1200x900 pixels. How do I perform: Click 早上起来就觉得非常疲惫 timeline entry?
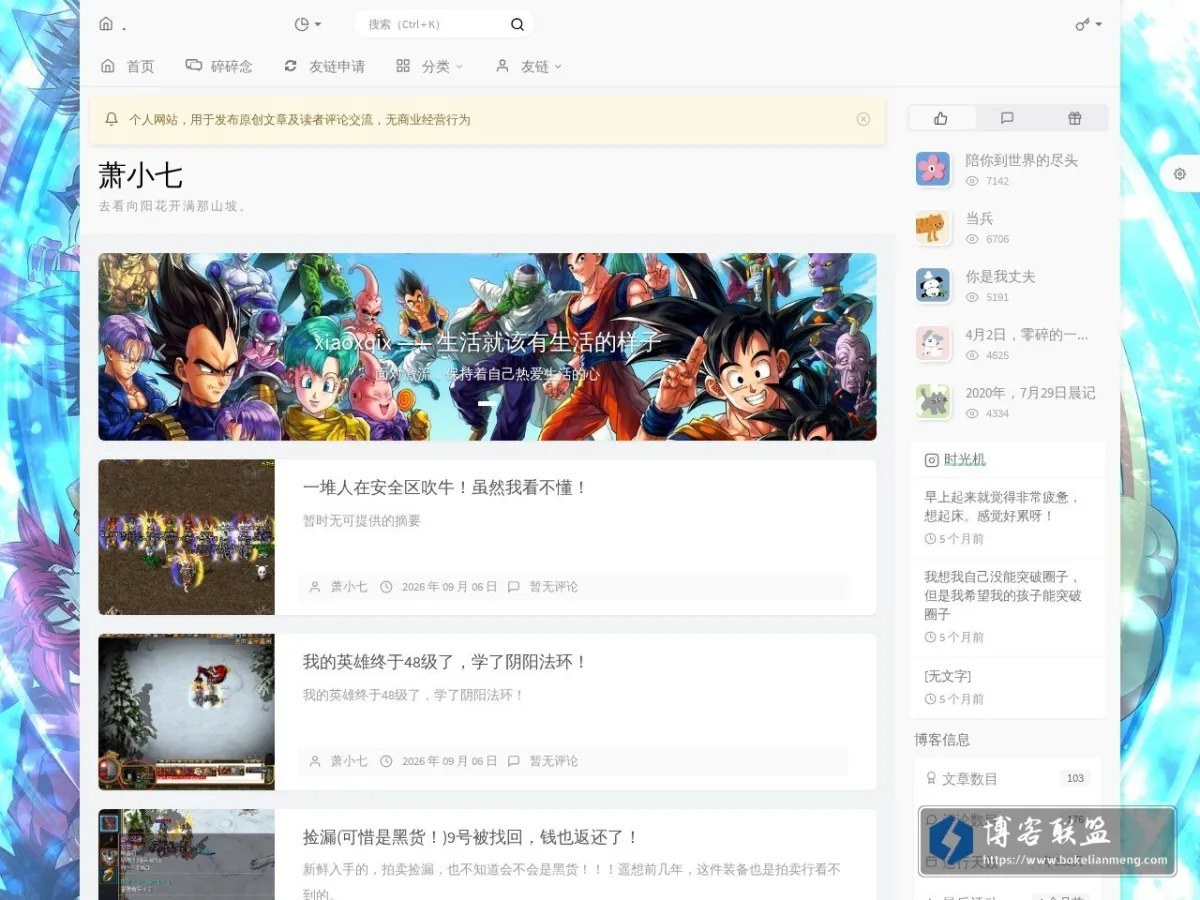click(1007, 516)
